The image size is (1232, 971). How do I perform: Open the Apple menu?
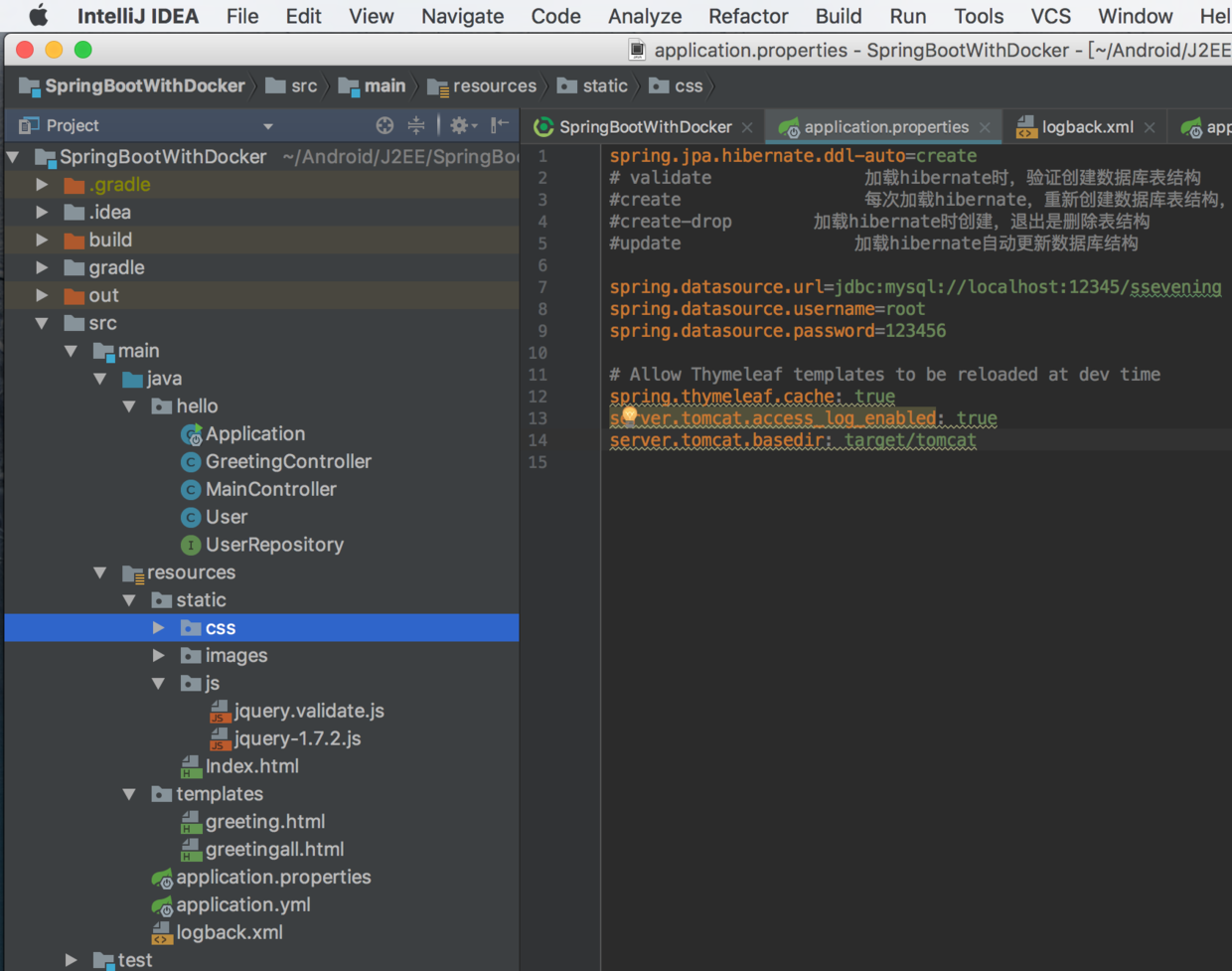coord(38,16)
